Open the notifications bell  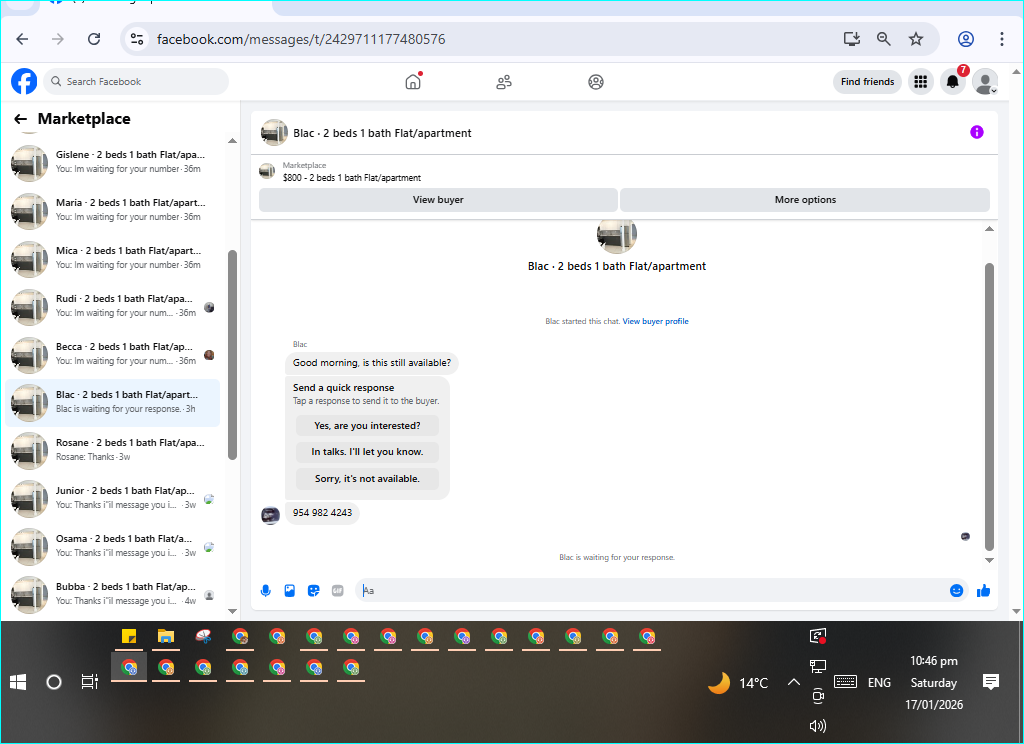pos(953,82)
